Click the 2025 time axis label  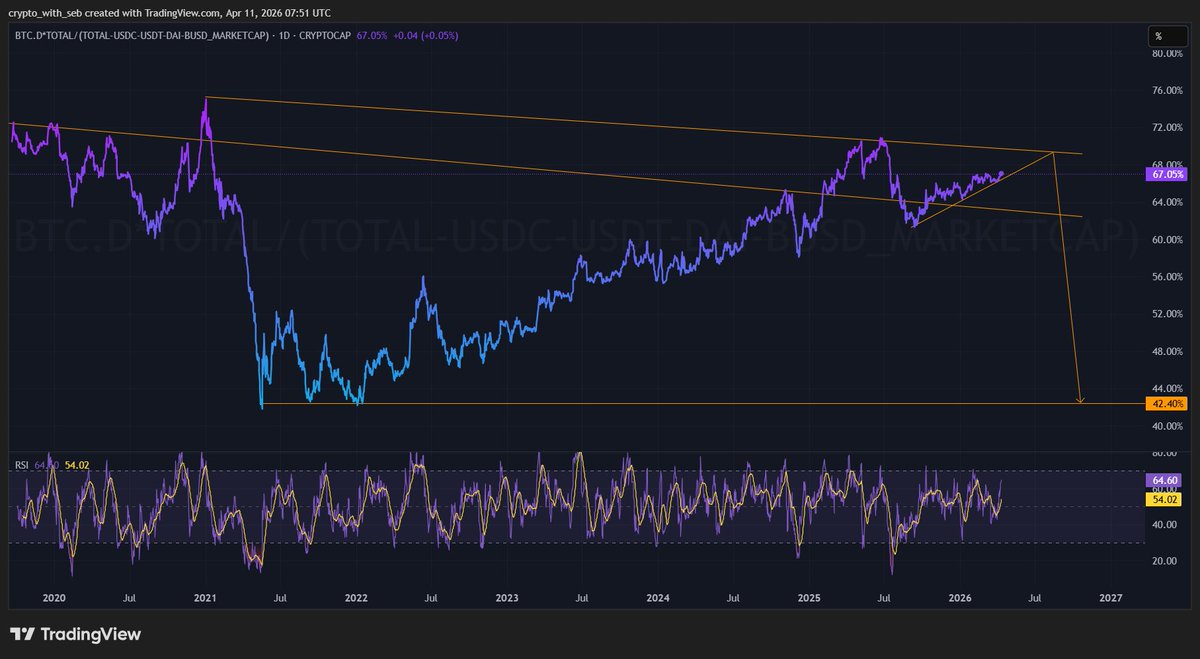(809, 598)
